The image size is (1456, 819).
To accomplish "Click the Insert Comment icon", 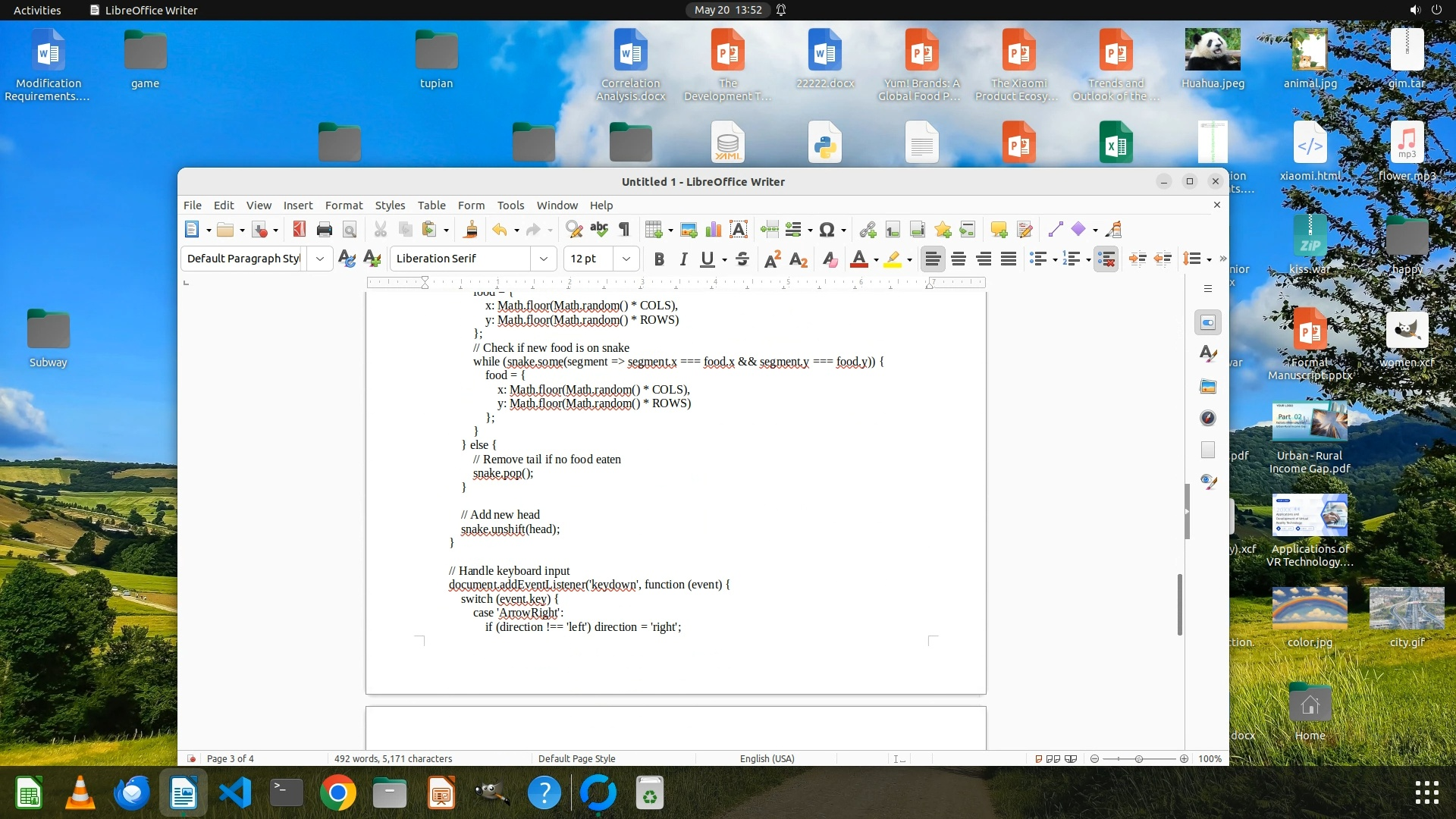I will [998, 230].
